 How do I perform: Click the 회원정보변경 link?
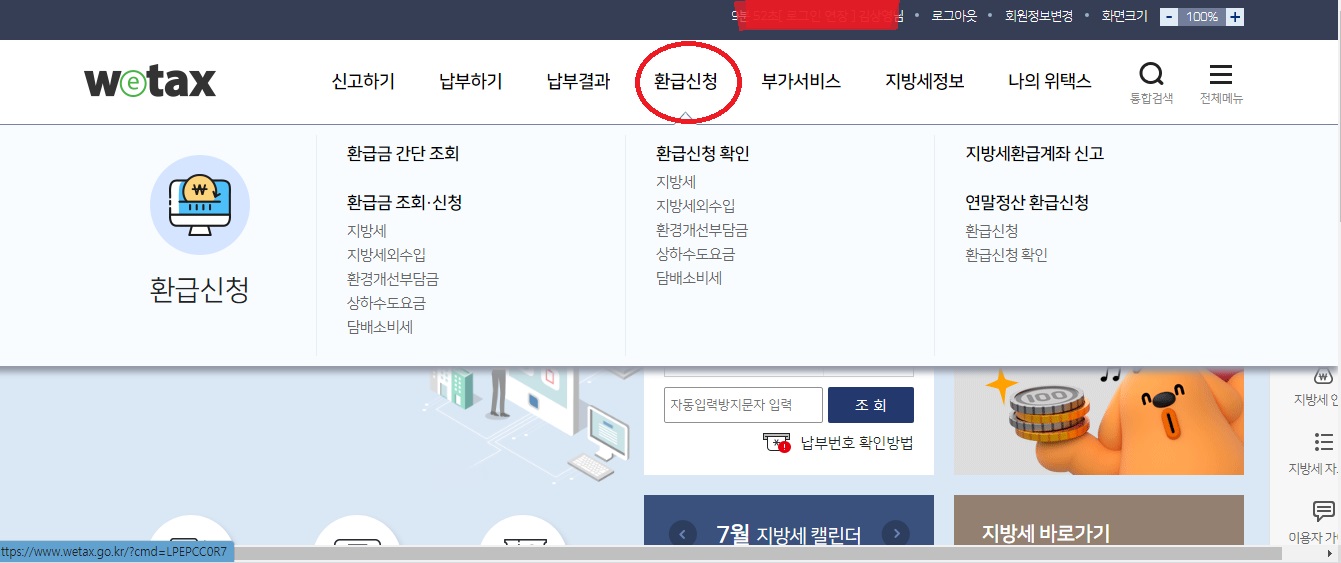click(1039, 17)
